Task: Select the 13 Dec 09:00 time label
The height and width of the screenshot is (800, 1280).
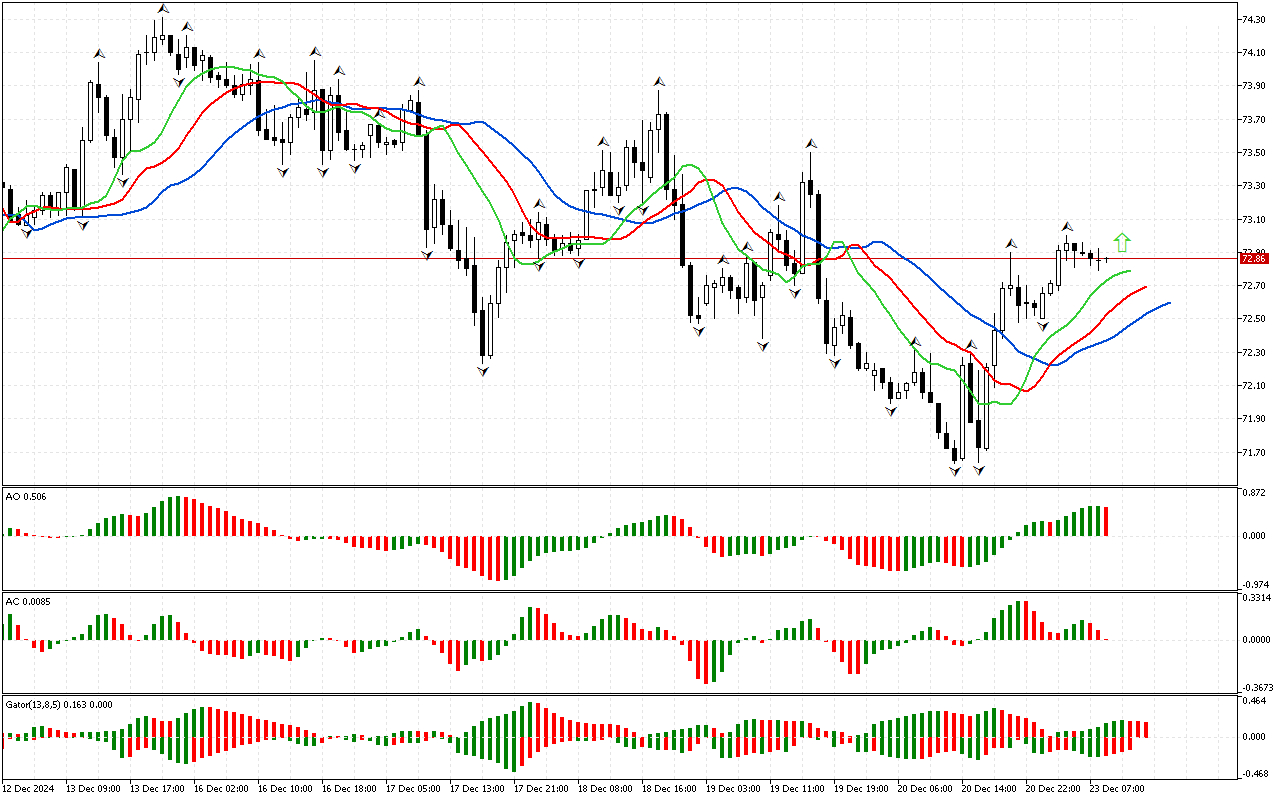Action: pos(93,788)
